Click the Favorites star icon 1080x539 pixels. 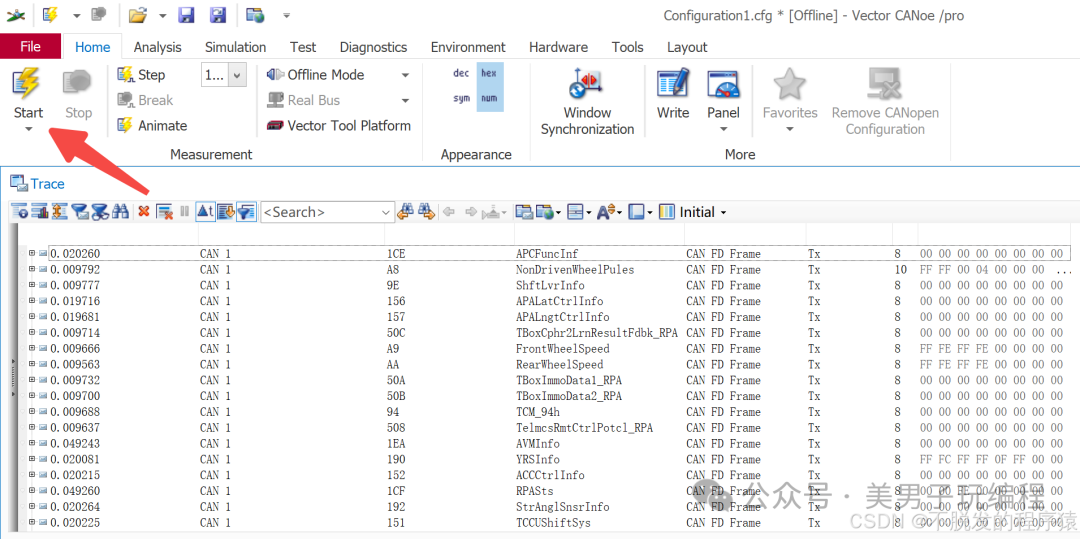click(x=789, y=84)
